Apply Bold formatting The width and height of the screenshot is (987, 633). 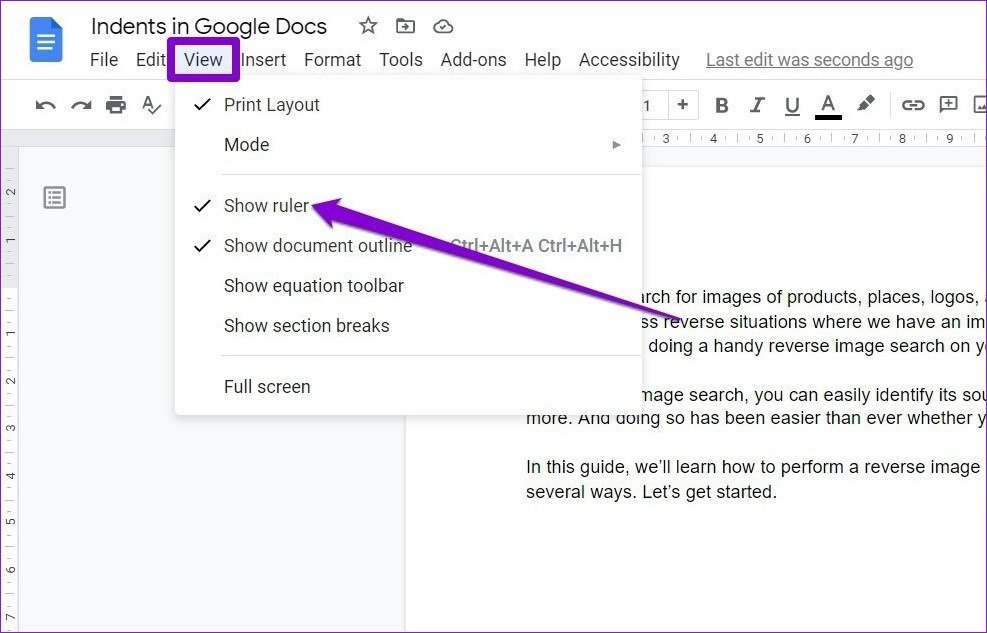pos(722,104)
